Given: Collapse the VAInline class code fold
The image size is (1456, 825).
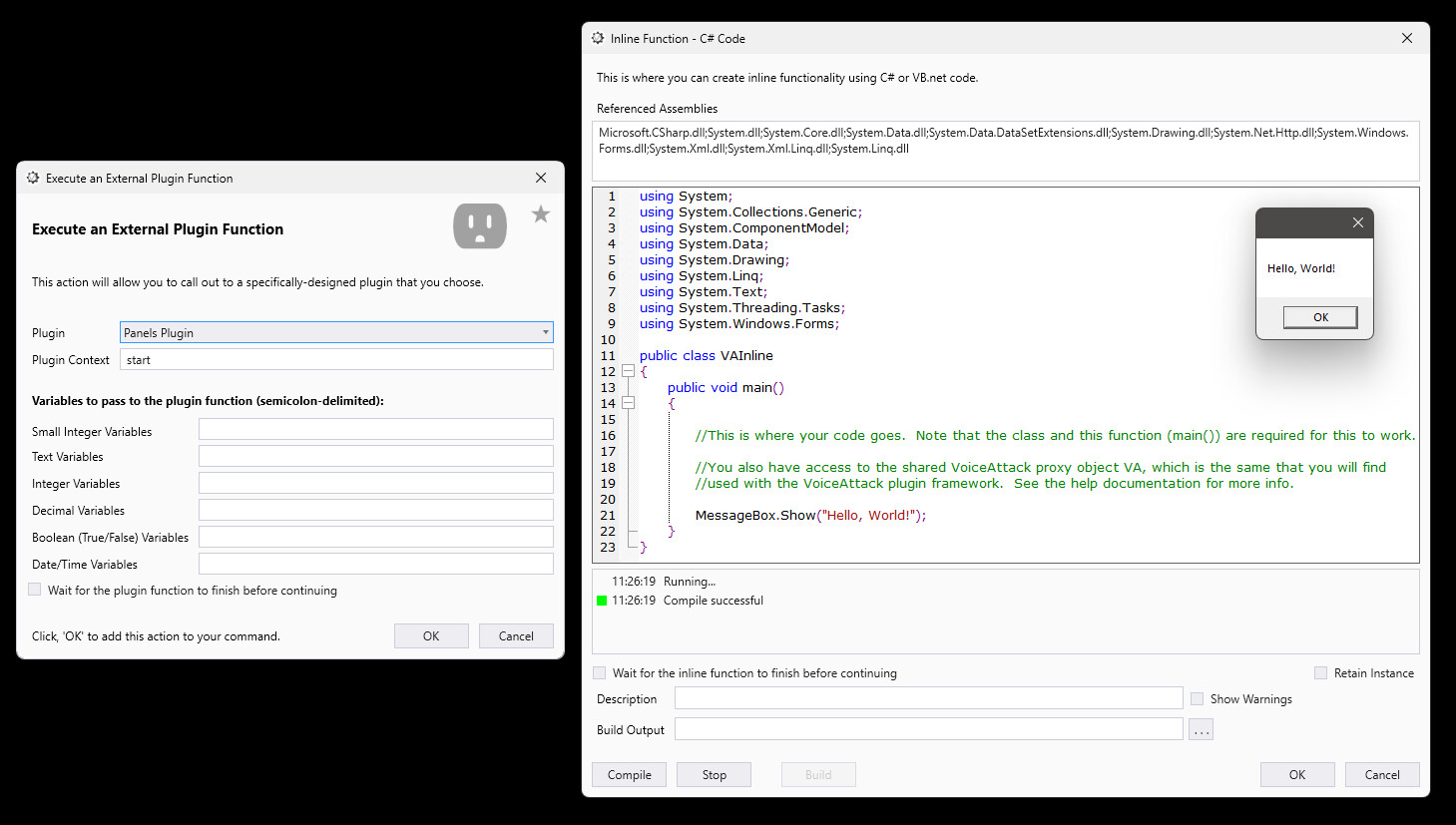Looking at the screenshot, I should pyautogui.click(x=628, y=370).
